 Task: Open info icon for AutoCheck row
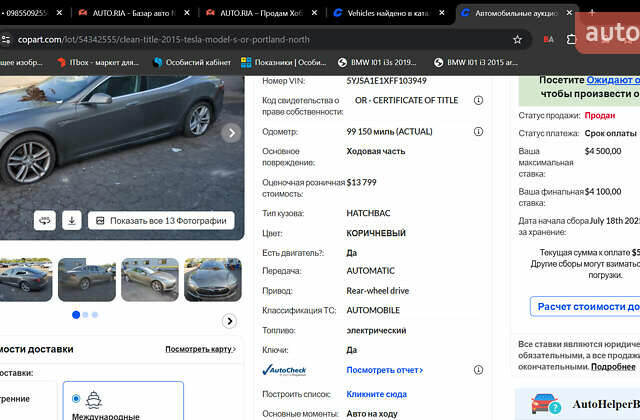[x=478, y=370]
